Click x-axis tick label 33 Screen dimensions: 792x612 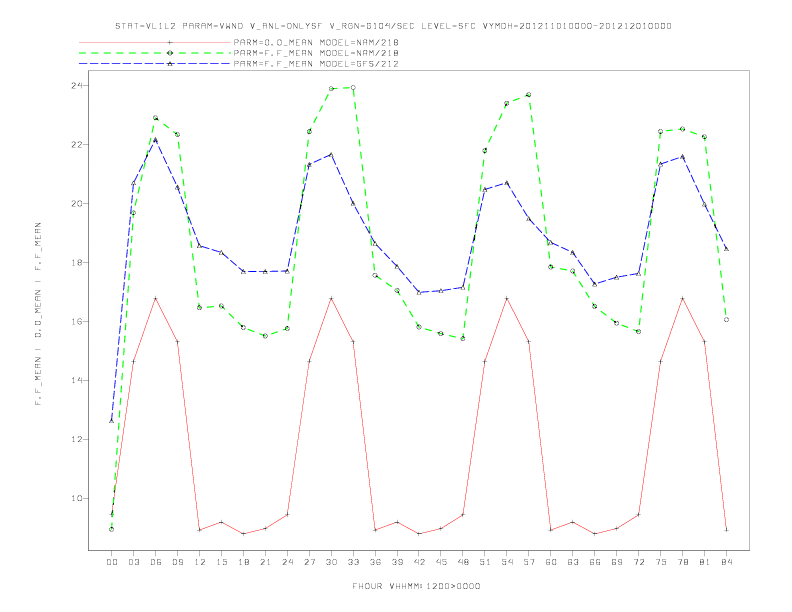coord(353,562)
